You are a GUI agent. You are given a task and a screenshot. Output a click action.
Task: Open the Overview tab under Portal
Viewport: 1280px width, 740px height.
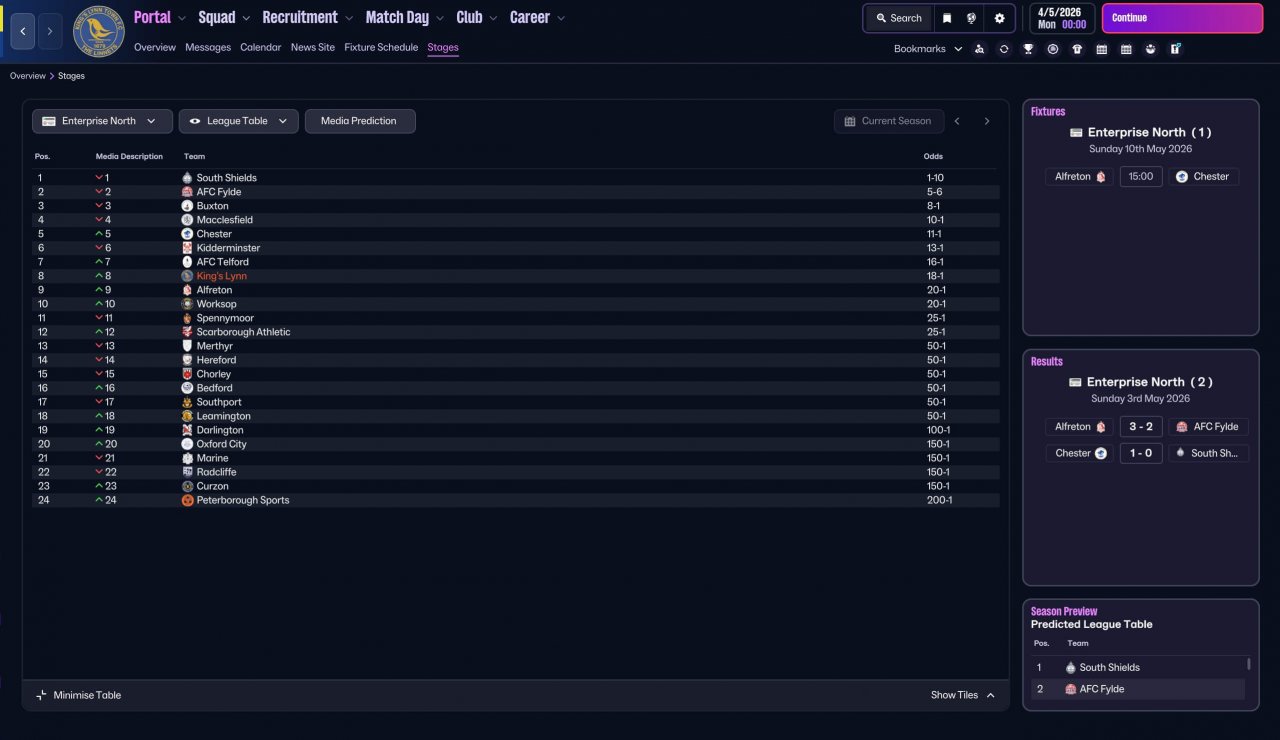155,47
